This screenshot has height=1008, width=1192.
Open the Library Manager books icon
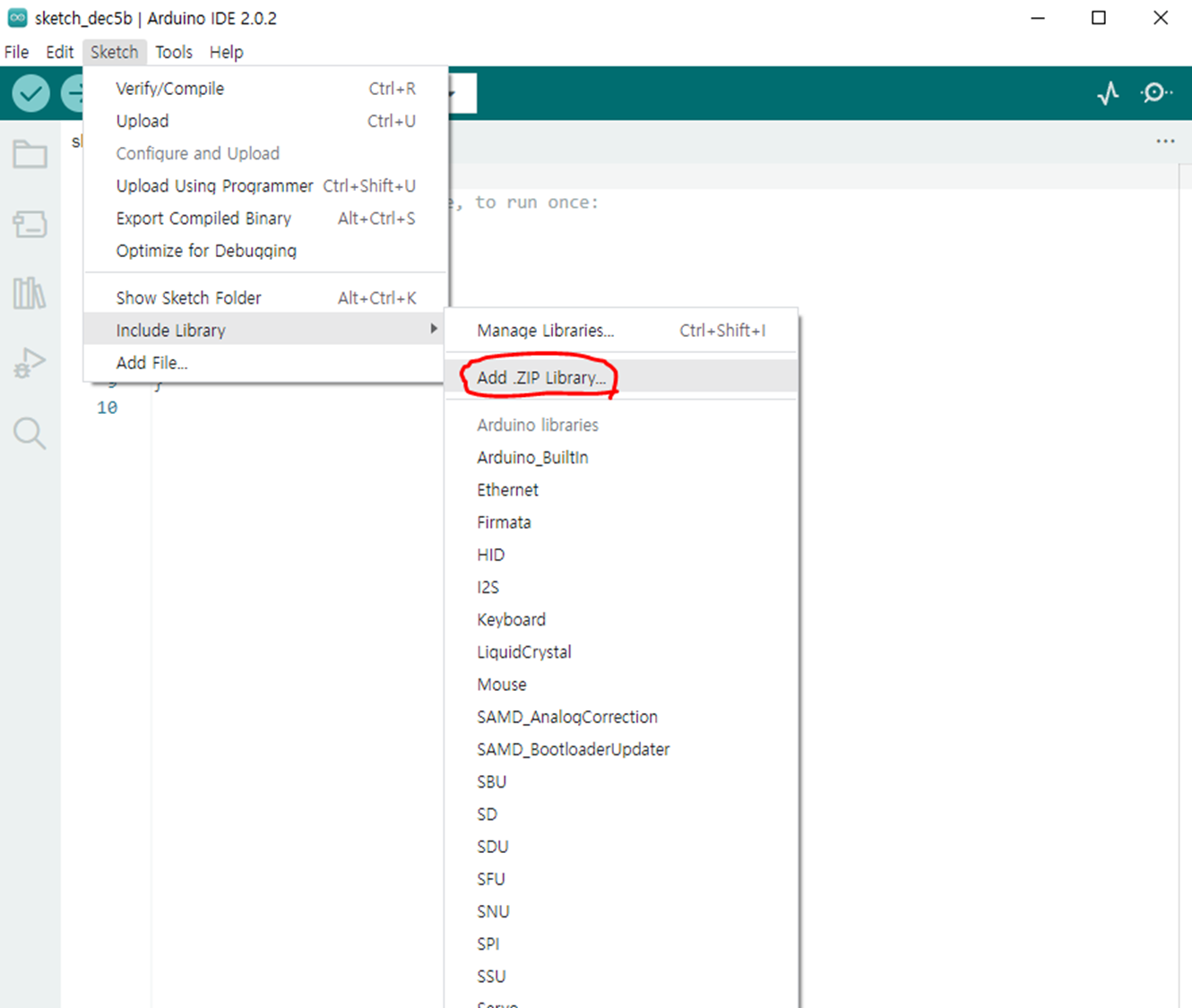30,293
